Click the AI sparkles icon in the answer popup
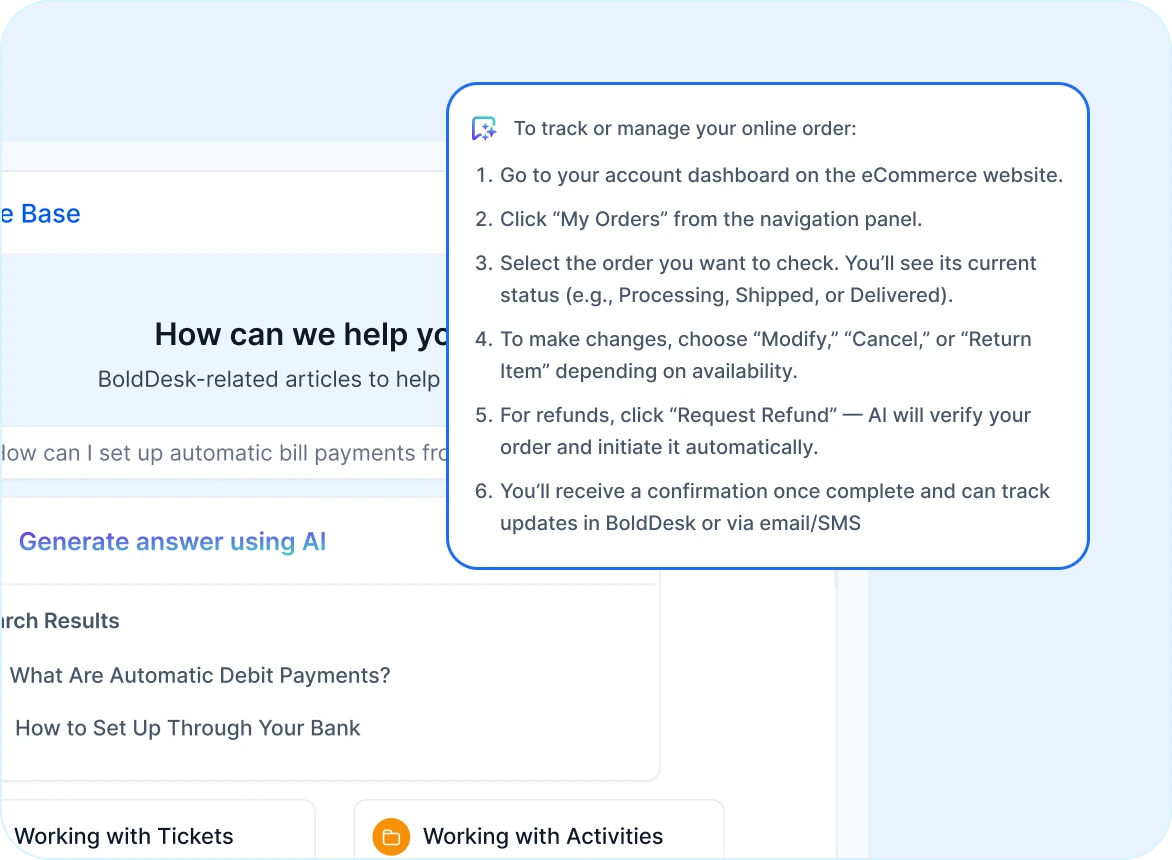The image size is (1172, 860). point(483,128)
